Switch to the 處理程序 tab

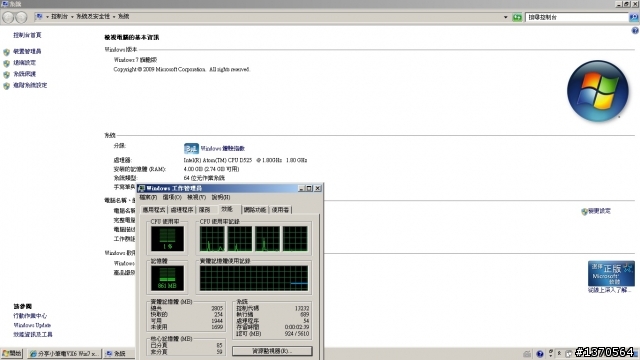[182, 210]
